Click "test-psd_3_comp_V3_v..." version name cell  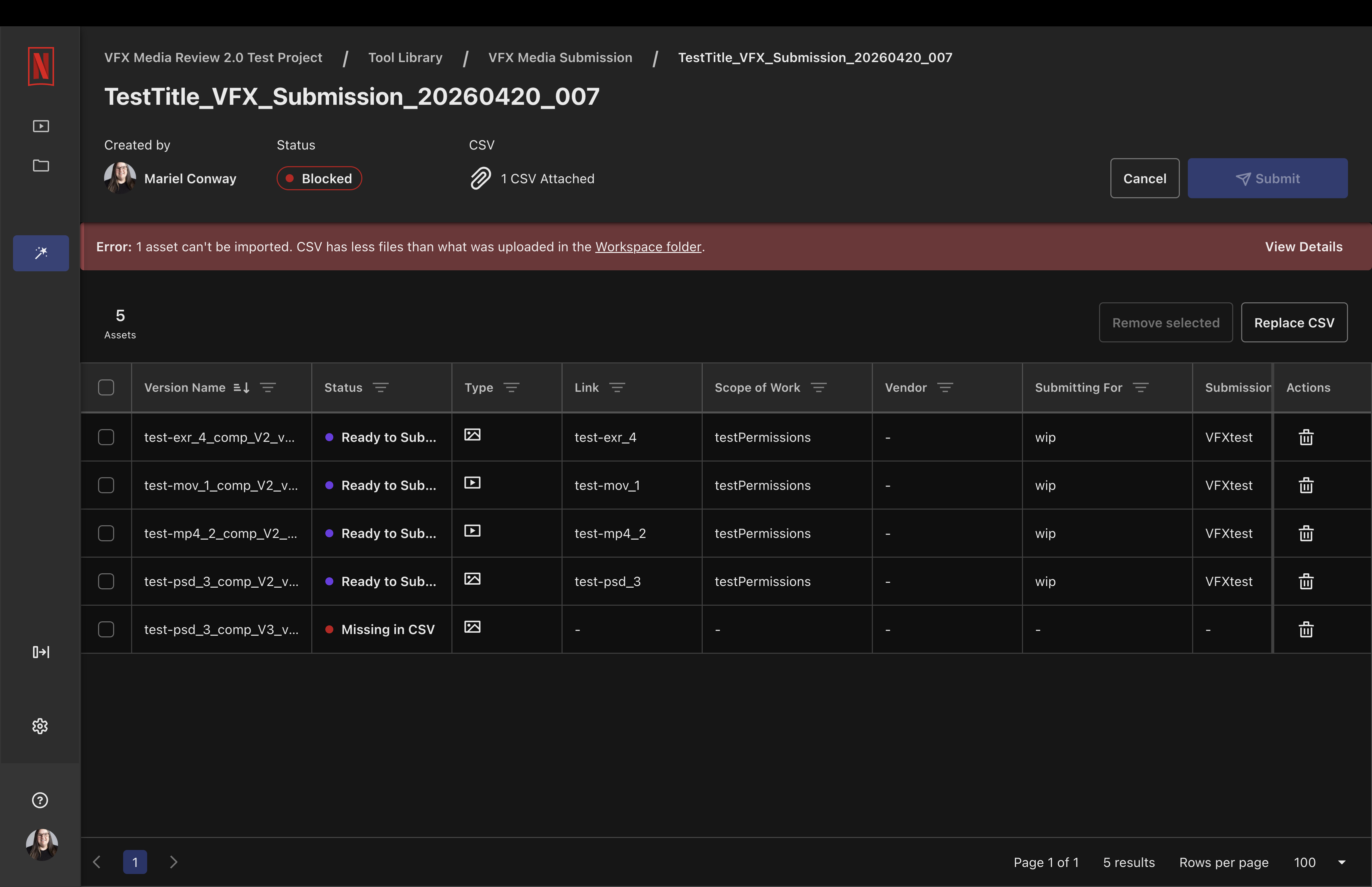(221, 629)
